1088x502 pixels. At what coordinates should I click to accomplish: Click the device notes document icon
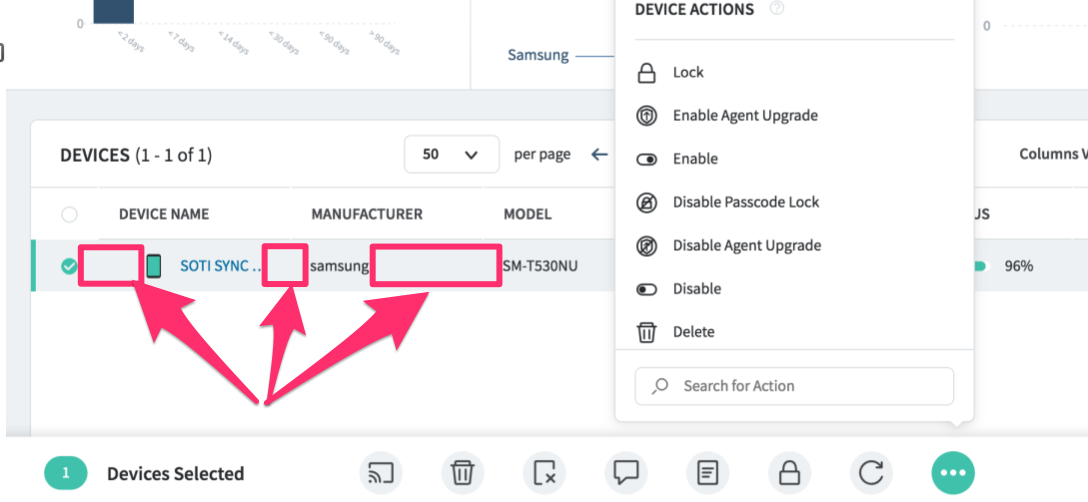point(708,472)
